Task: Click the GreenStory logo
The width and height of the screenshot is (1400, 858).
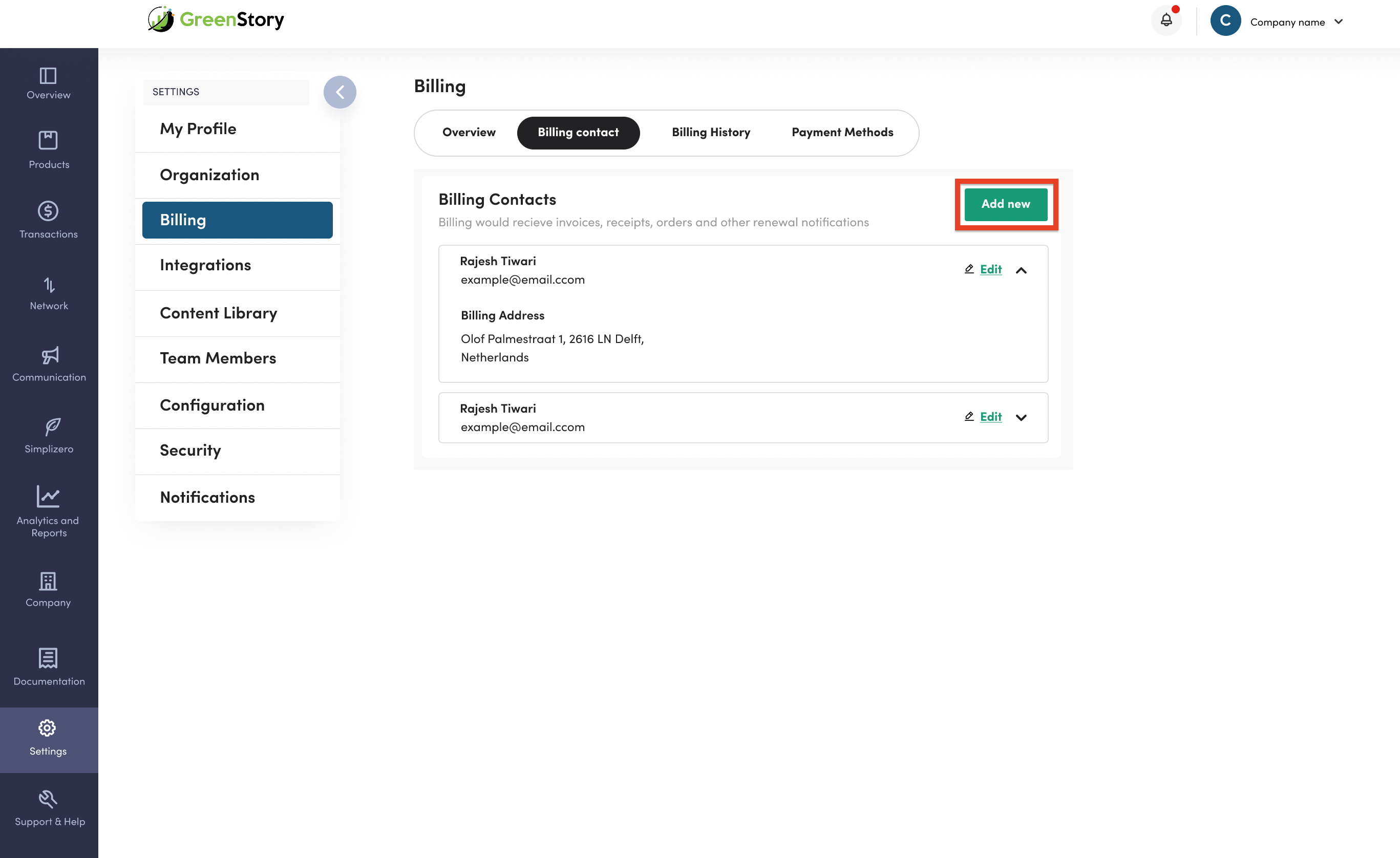Action: (216, 19)
